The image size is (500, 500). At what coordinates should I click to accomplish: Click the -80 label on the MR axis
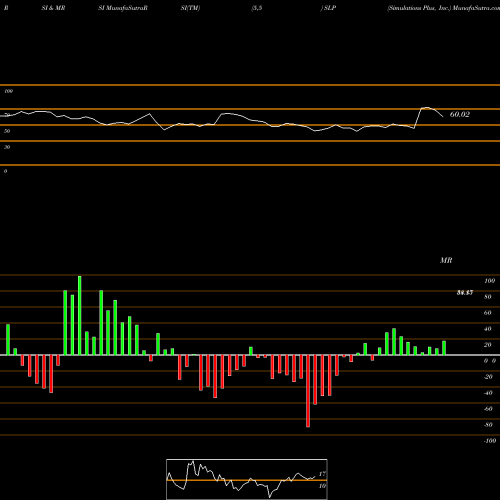tap(488, 425)
